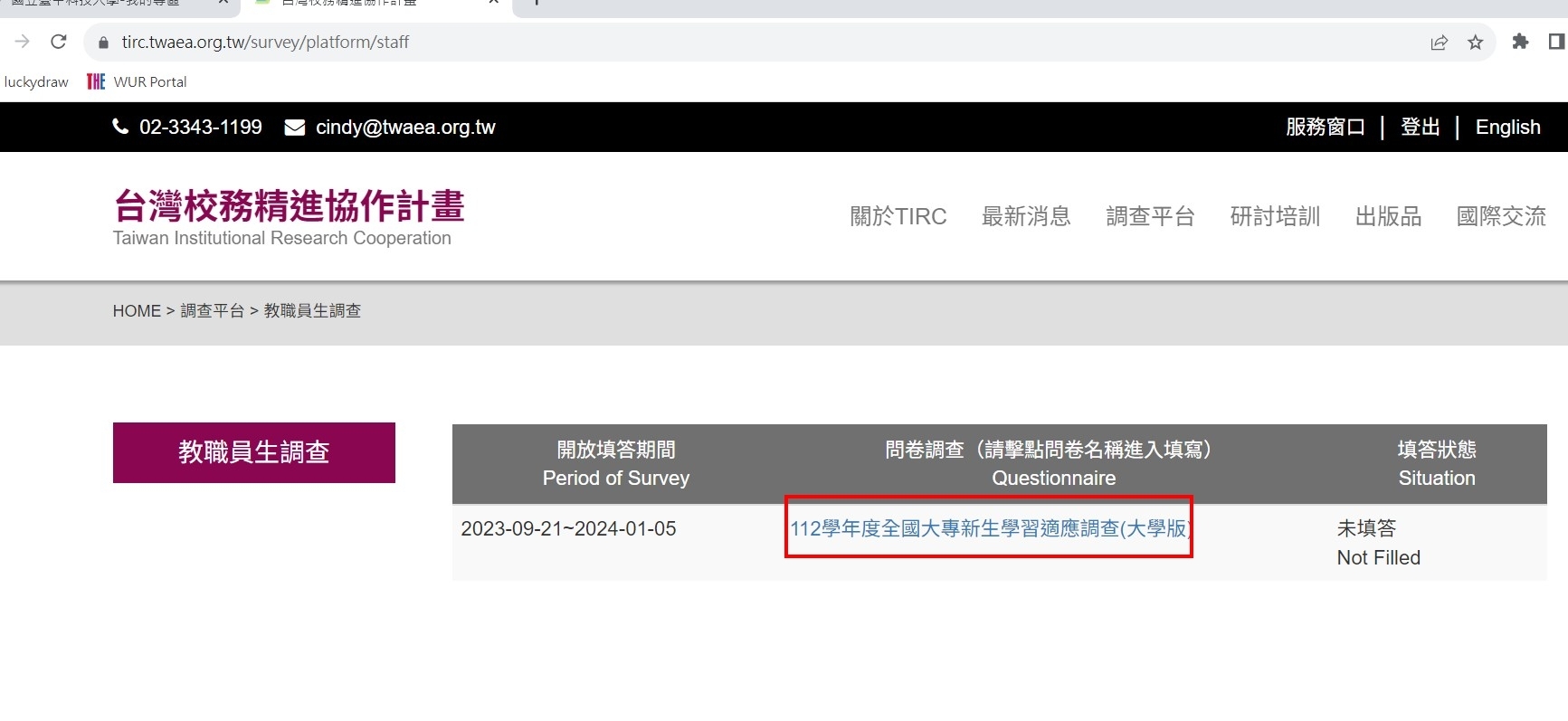Click the share page icon in address bar
This screenshot has height=721, width=1568.
1439,43
